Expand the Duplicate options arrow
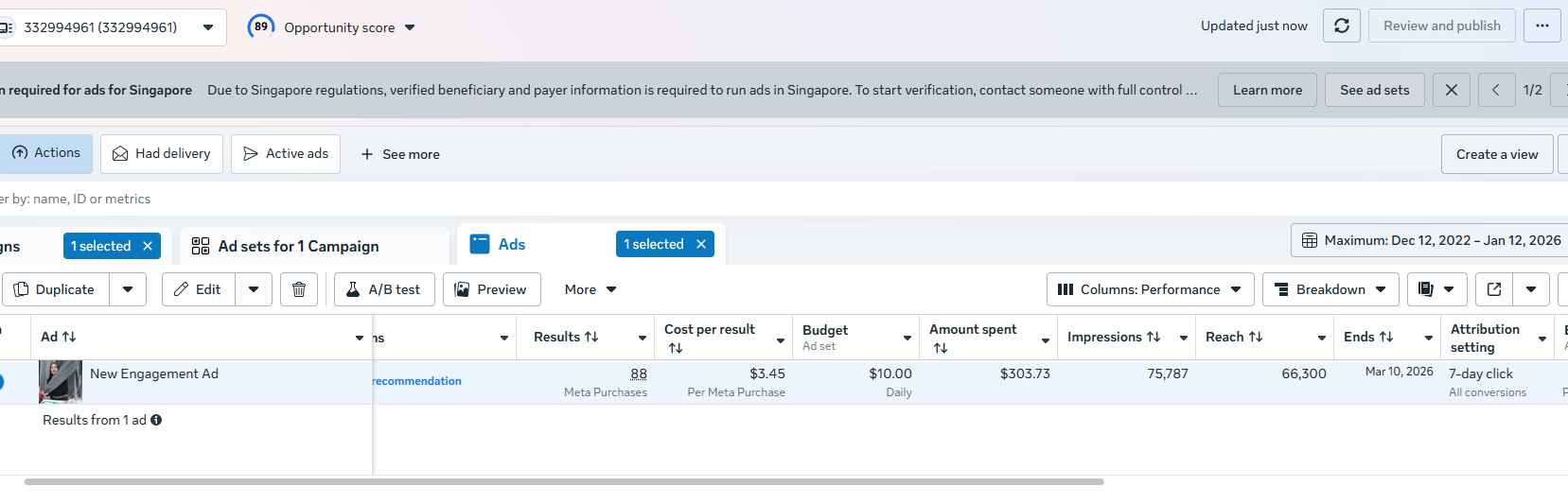The image size is (1568, 504). point(128,289)
